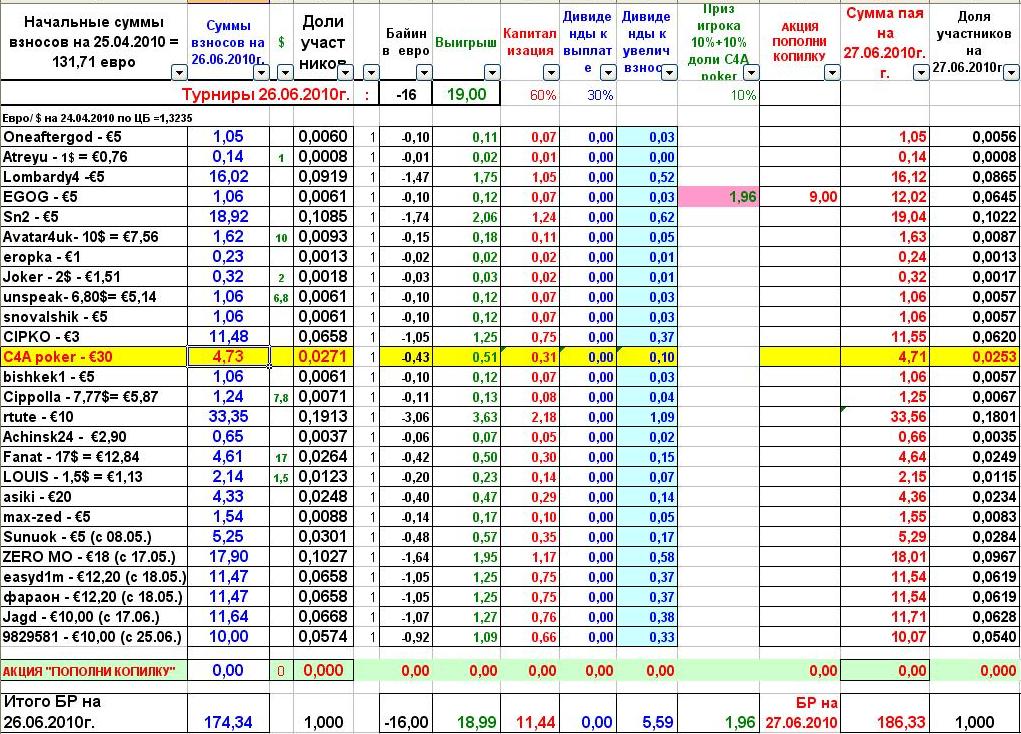Select the -16 buy-in cell in Турниры row

(406, 94)
